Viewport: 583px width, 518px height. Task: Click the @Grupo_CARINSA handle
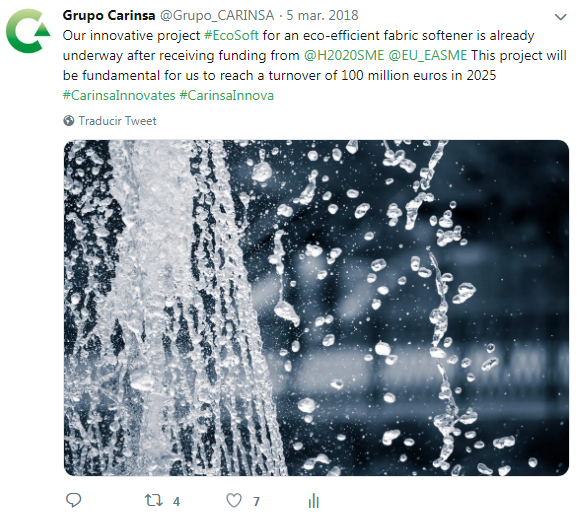pos(217,16)
